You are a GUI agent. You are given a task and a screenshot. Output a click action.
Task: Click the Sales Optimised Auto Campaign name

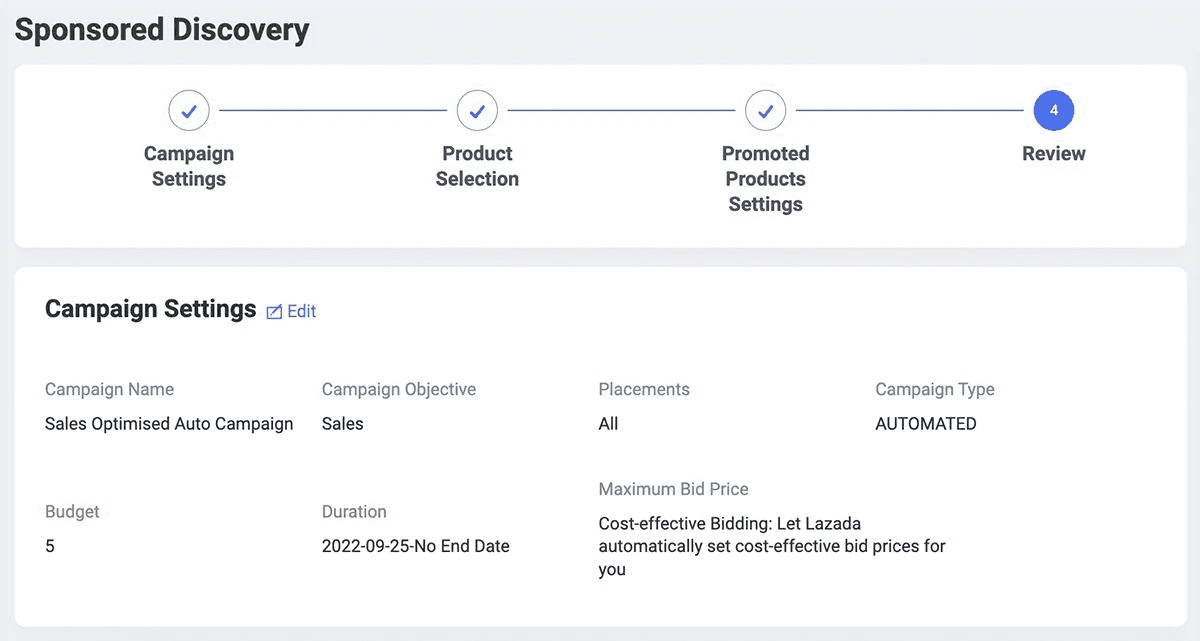pyautogui.click(x=169, y=424)
